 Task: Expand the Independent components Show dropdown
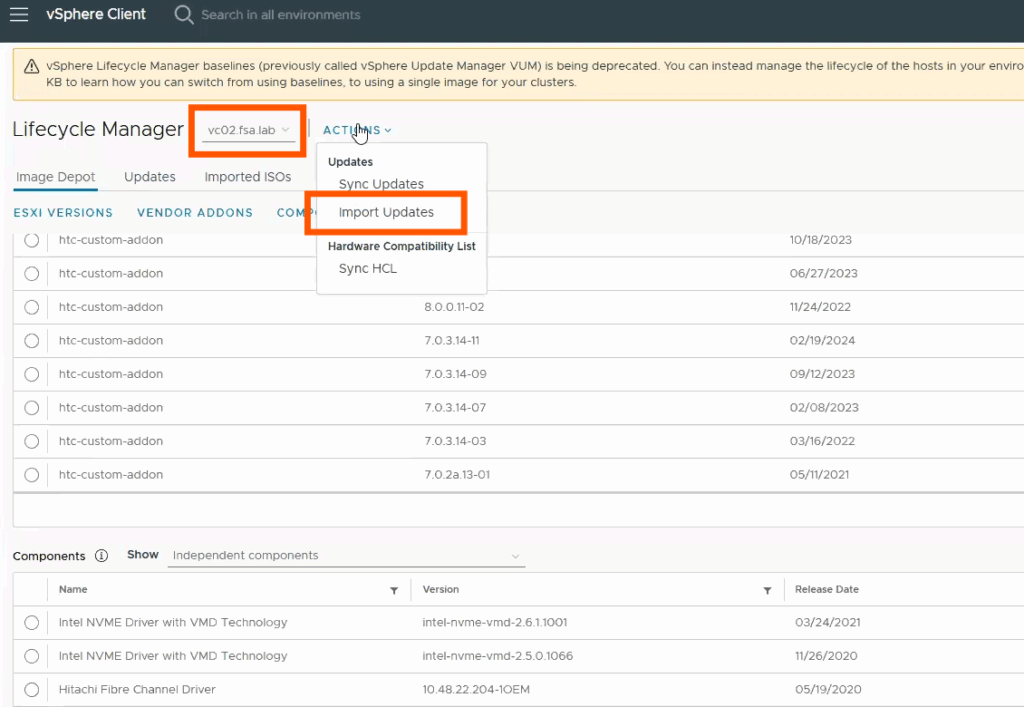346,556
